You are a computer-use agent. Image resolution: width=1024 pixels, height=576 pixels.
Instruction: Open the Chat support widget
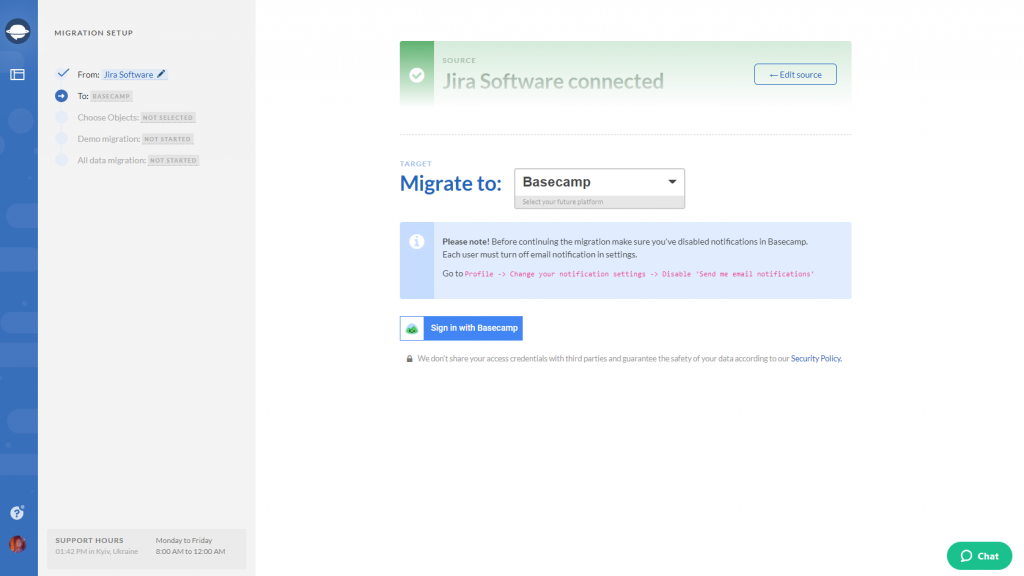[x=979, y=556]
